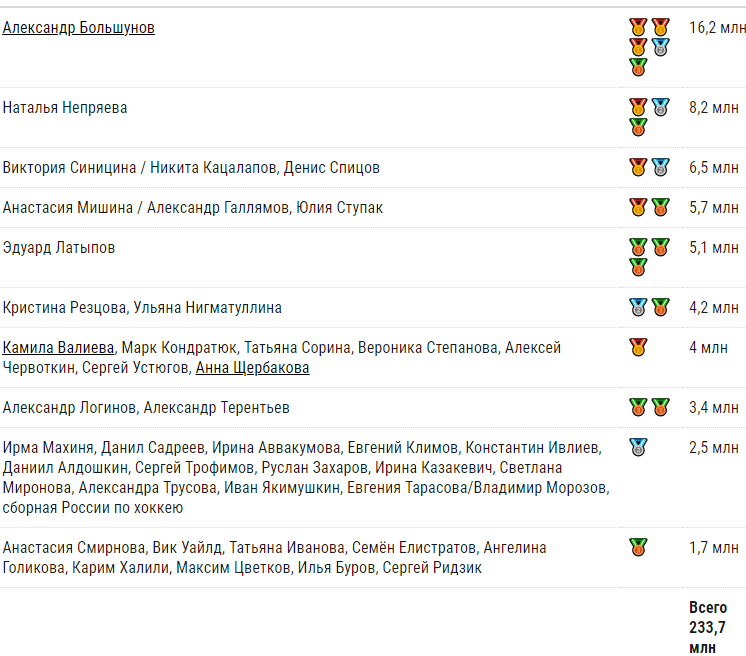Click the silver medal in Ирма Махиня row

click(638, 447)
